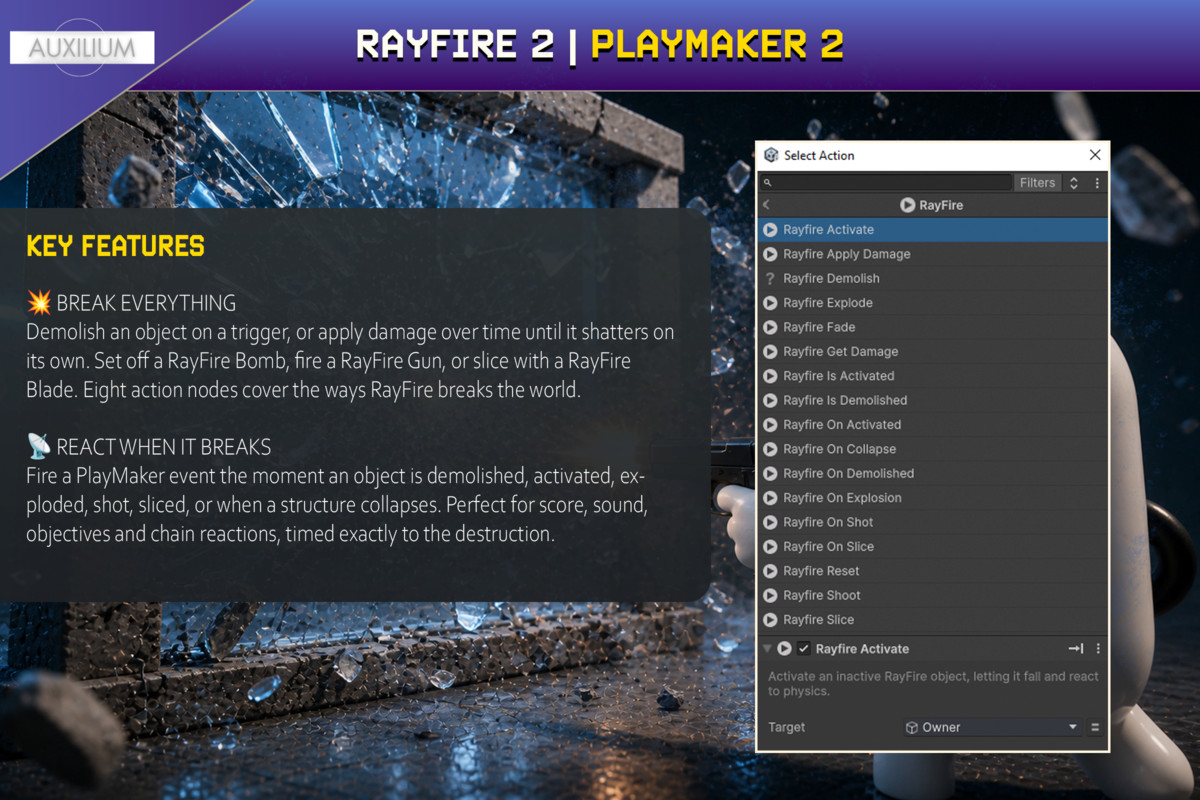Select the Rayfire On Explosion action
1200x800 pixels.
[x=933, y=498]
